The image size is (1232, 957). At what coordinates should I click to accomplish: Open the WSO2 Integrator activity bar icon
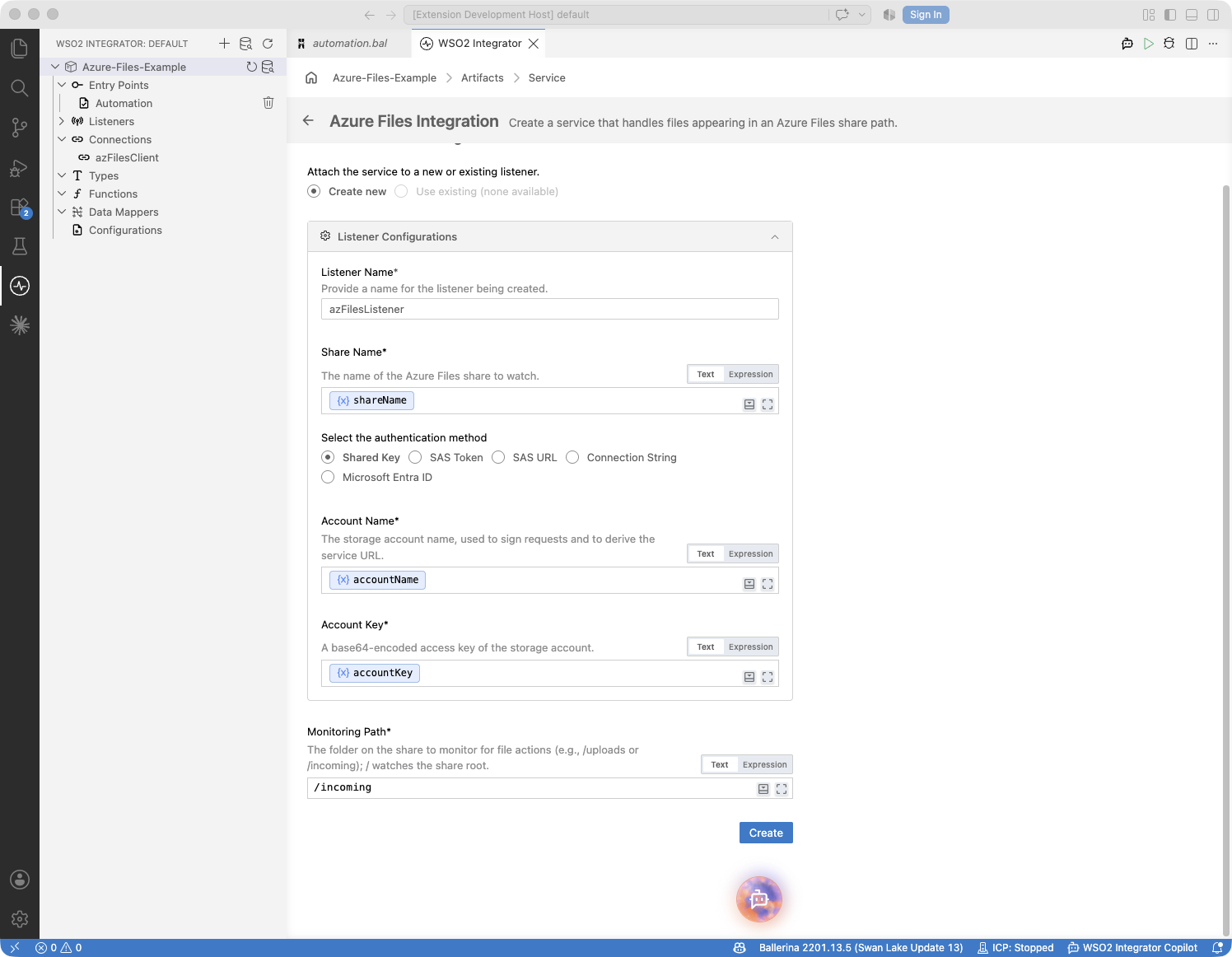[x=20, y=286]
